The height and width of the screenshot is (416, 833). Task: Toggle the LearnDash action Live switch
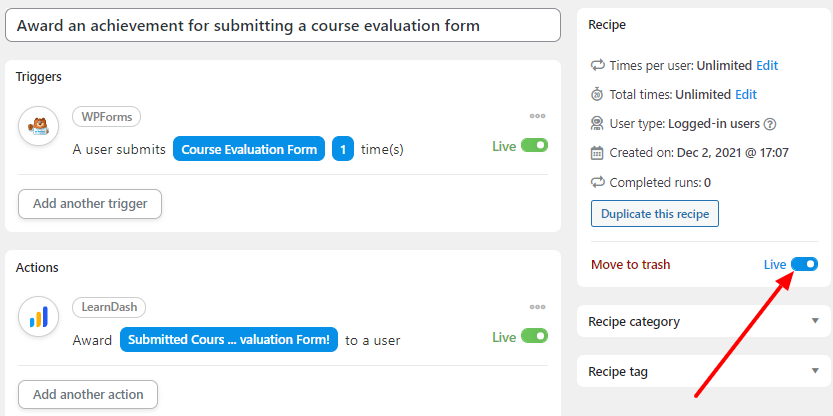coord(535,337)
